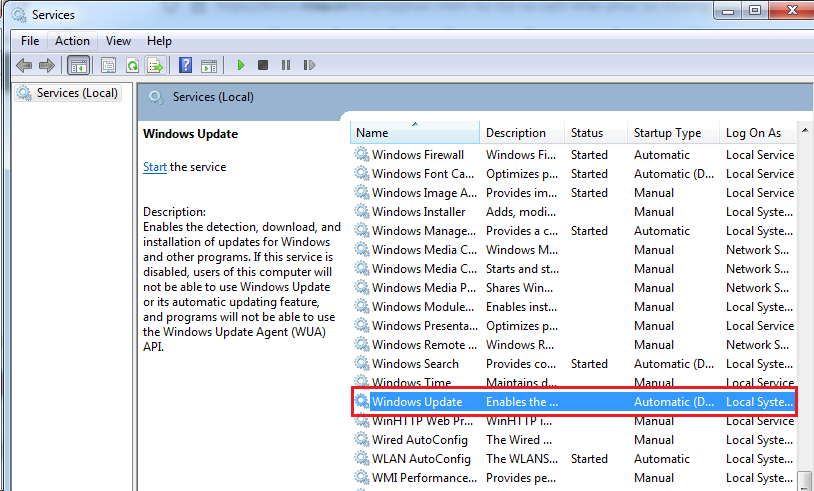
Task: Click Started status of WLAN AutoConfig
Action: [589, 459]
